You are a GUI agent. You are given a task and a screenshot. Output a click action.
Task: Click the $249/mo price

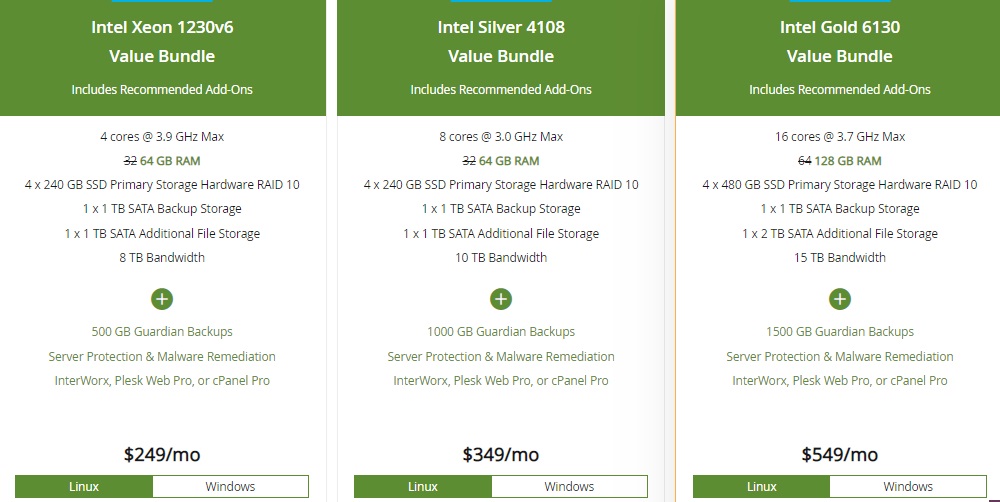pos(162,455)
